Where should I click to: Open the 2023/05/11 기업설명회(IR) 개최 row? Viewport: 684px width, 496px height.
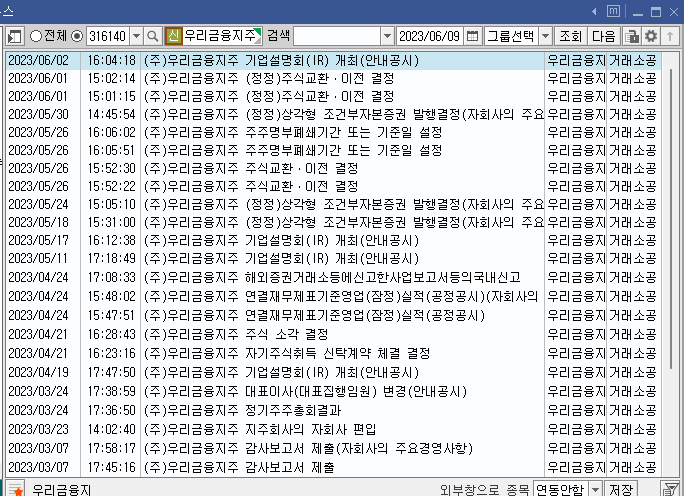point(333,259)
